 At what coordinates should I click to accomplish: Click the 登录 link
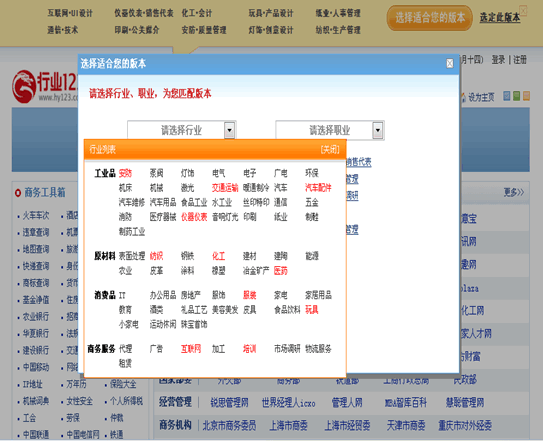(x=498, y=60)
